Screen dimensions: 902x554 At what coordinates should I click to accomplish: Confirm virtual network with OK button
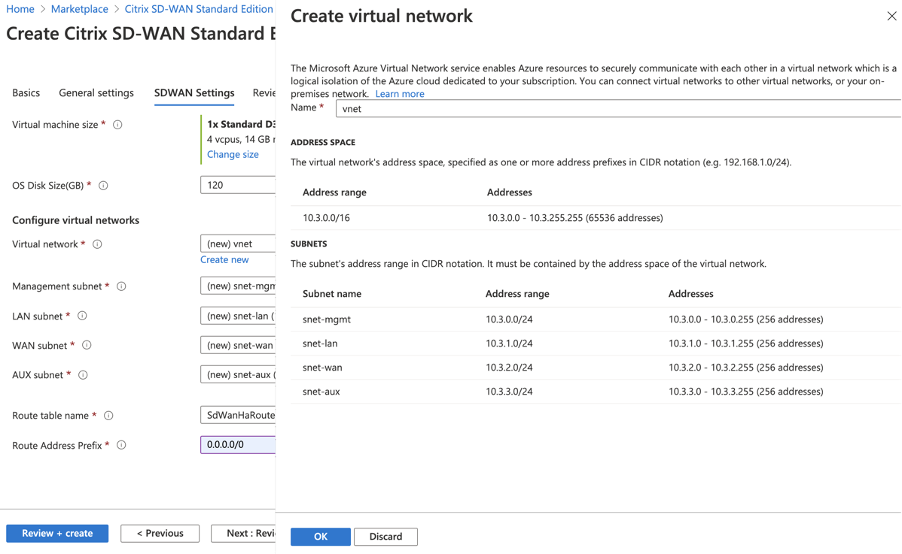pos(320,537)
